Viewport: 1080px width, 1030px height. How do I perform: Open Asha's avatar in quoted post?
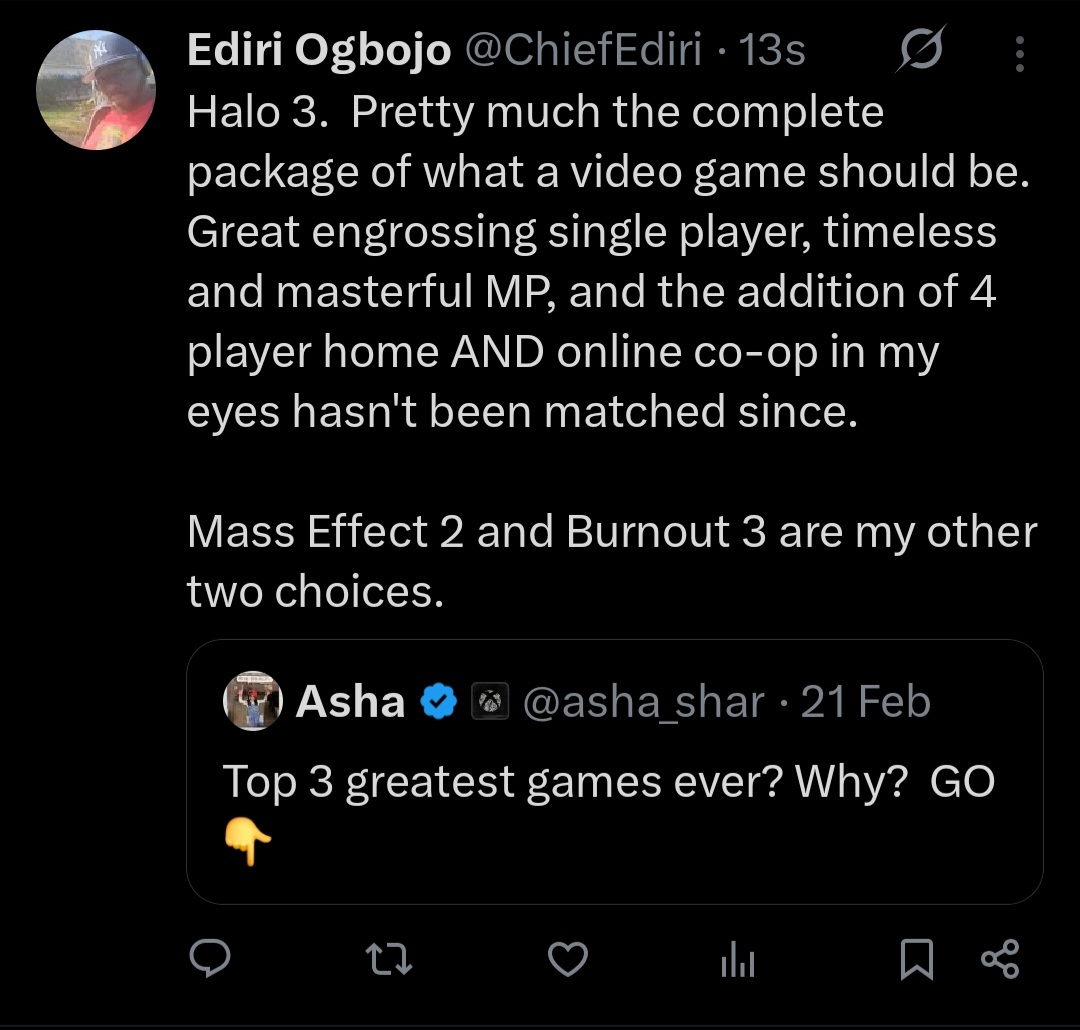(x=254, y=701)
